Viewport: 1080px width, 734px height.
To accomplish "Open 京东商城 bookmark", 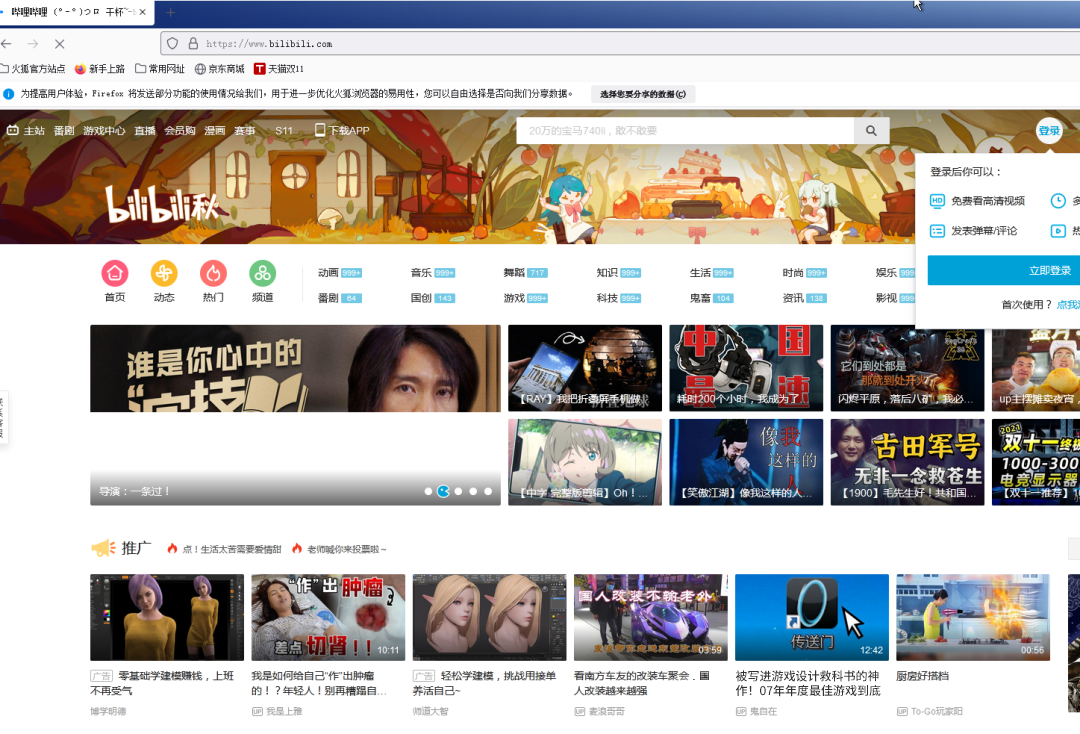I will click(x=220, y=69).
